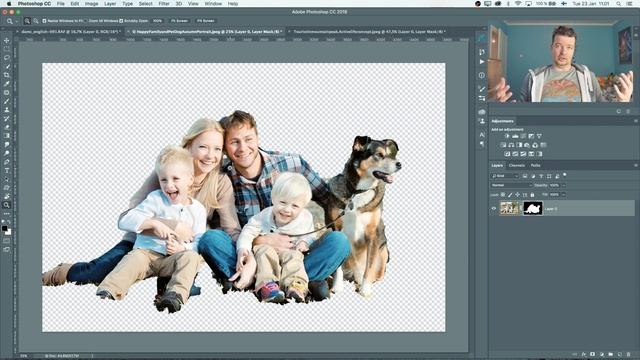Viewport: 640px width, 360px height.
Task: Click the Fit Screen button
Action: pos(179,21)
